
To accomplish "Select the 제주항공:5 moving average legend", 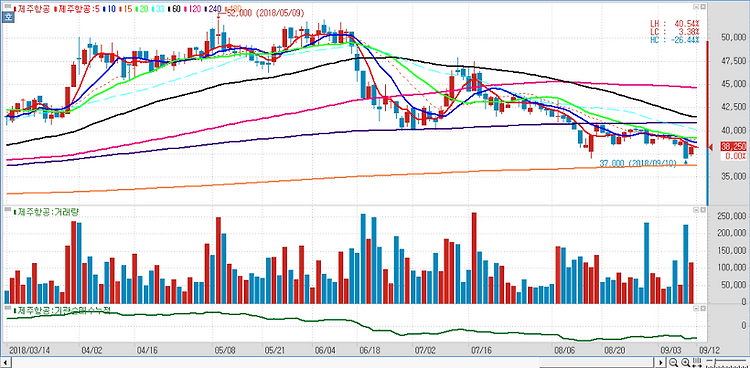I will (x=78, y=9).
